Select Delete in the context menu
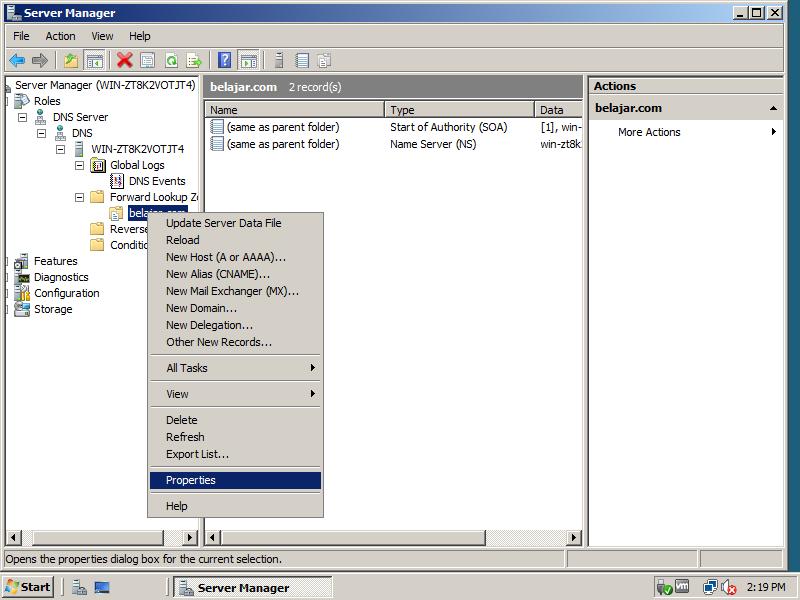Screen dimensions: 800x600 235,420
